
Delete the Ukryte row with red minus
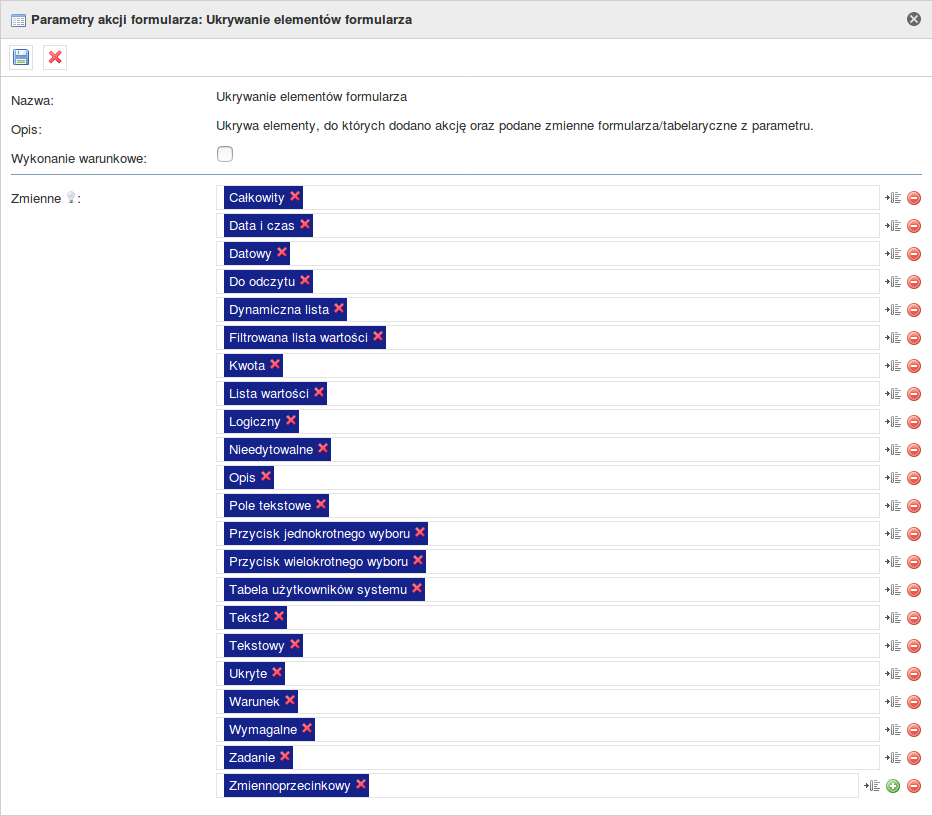tap(914, 673)
